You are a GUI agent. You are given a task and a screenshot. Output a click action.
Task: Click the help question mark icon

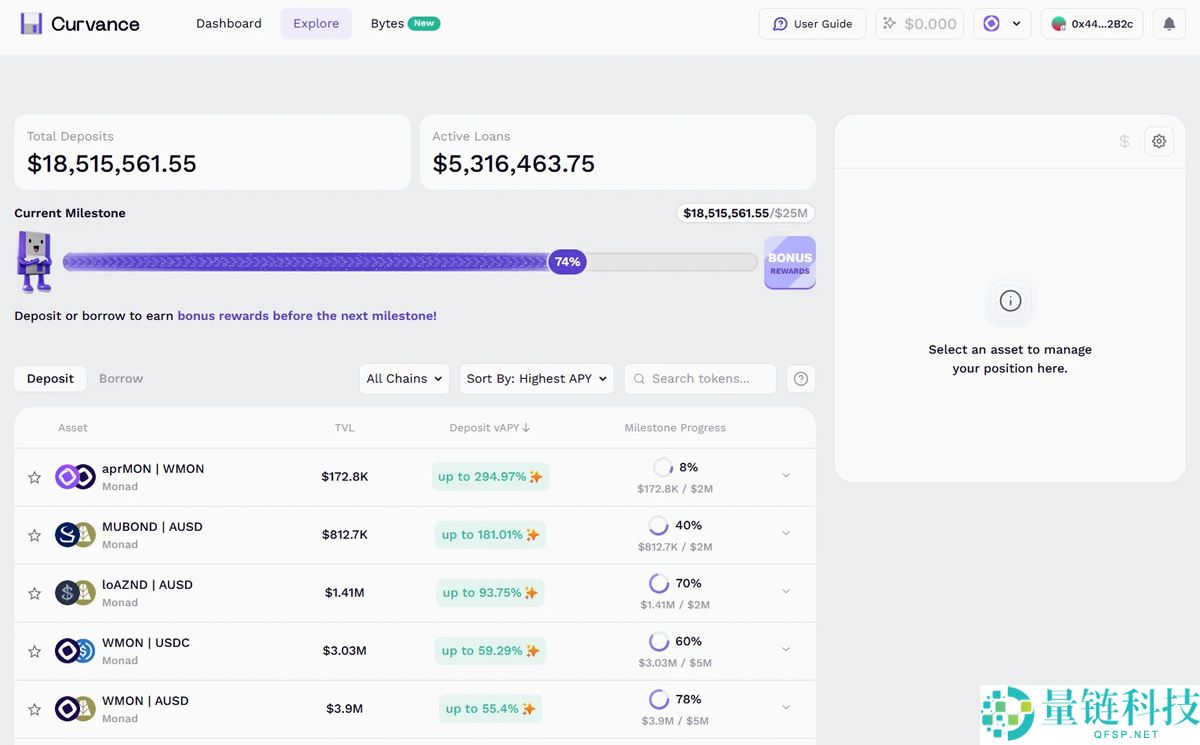tap(800, 379)
